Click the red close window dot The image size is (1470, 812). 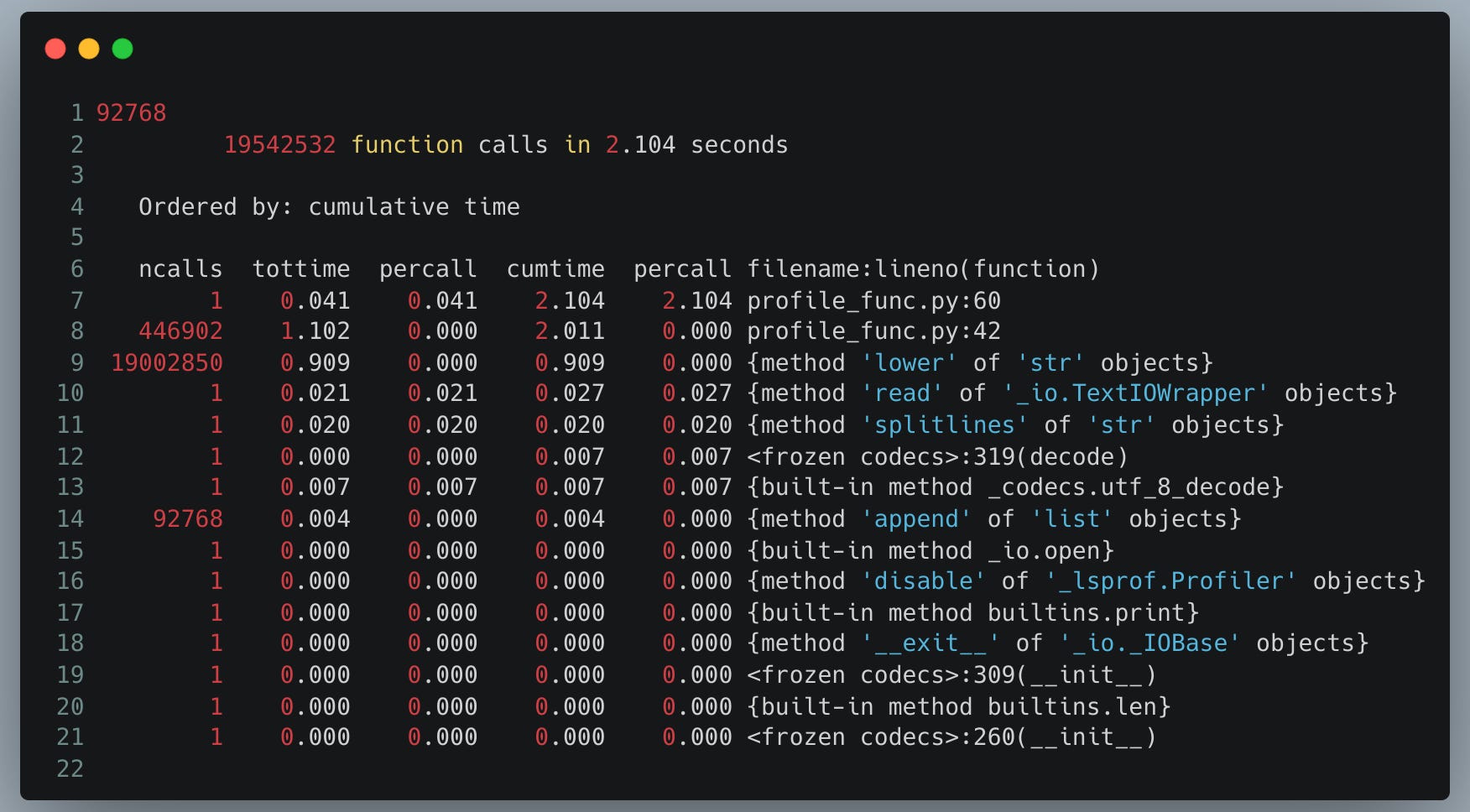(x=55, y=49)
